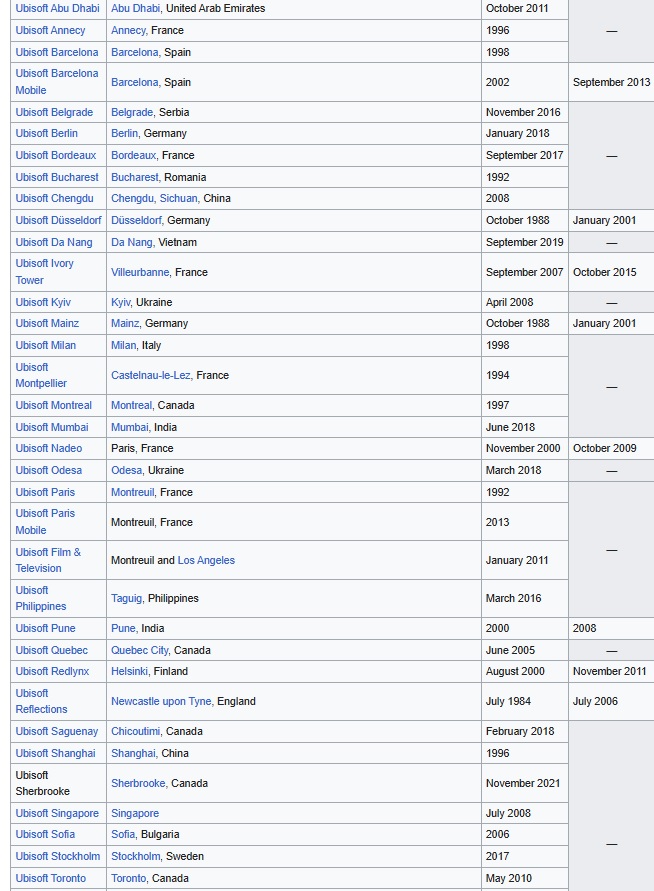Viewport: 654px width, 891px height.
Task: Follow the Montreuil link in Ubisoft Paris row
Action: click(132, 493)
